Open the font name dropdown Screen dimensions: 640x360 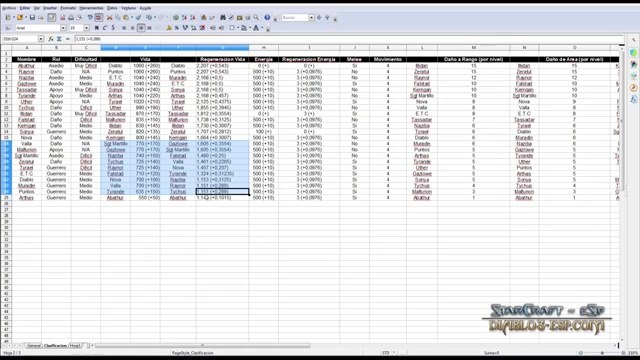pyautogui.click(x=63, y=28)
